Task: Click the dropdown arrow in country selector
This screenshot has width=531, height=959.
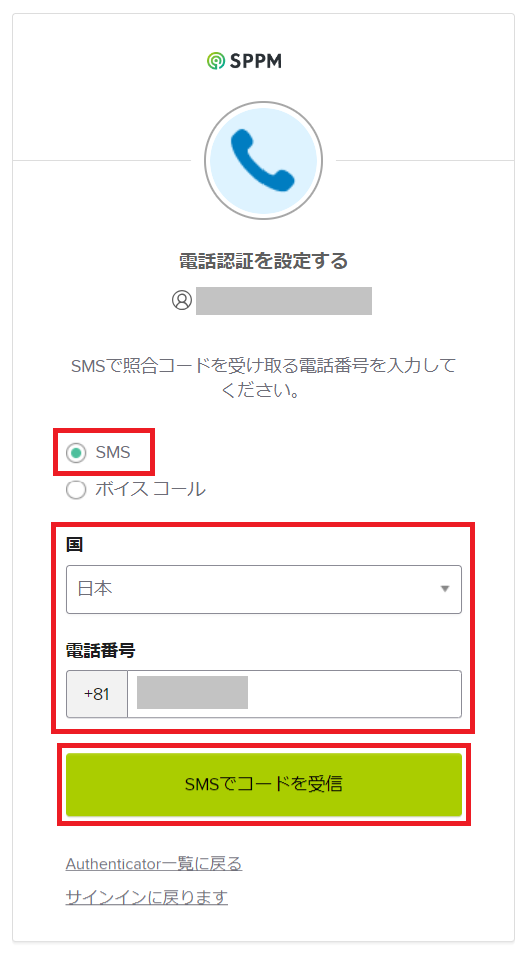Action: pos(445,589)
